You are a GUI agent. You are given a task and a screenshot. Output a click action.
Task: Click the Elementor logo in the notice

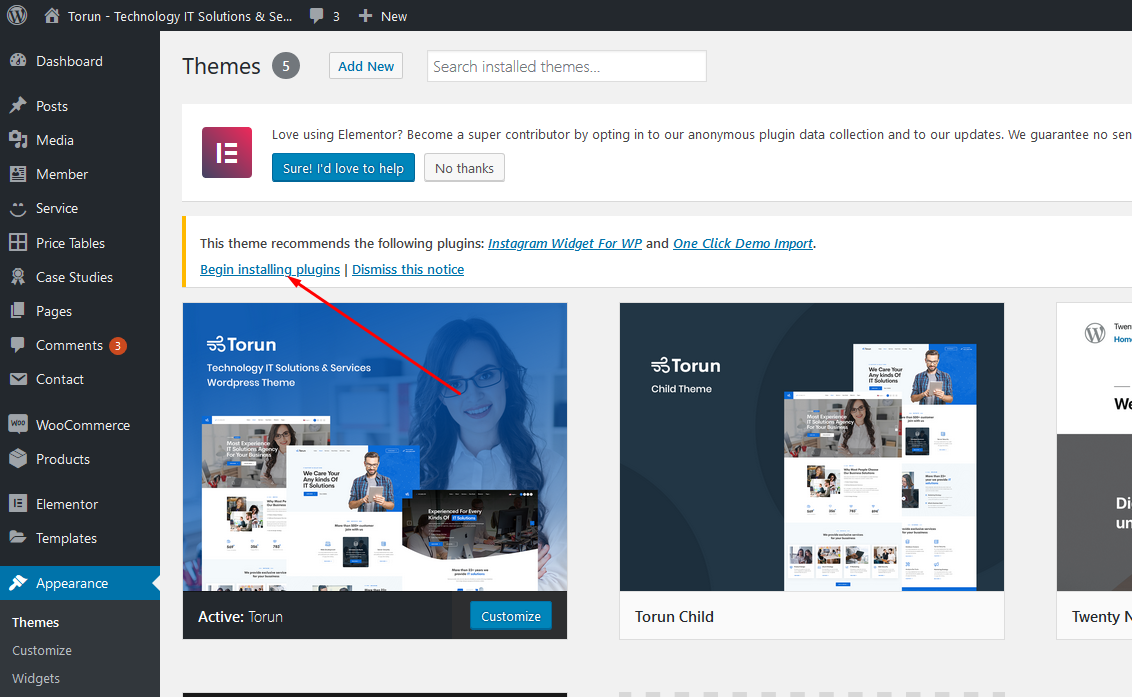click(227, 152)
